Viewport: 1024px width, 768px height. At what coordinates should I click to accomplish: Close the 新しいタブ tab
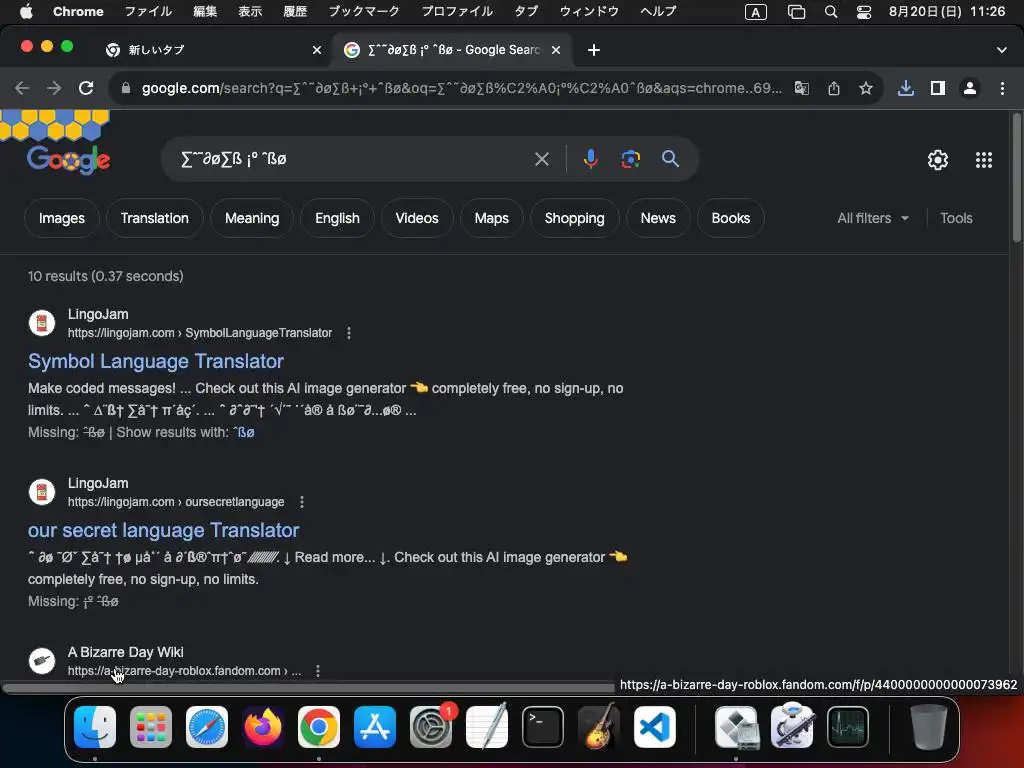tap(317, 50)
